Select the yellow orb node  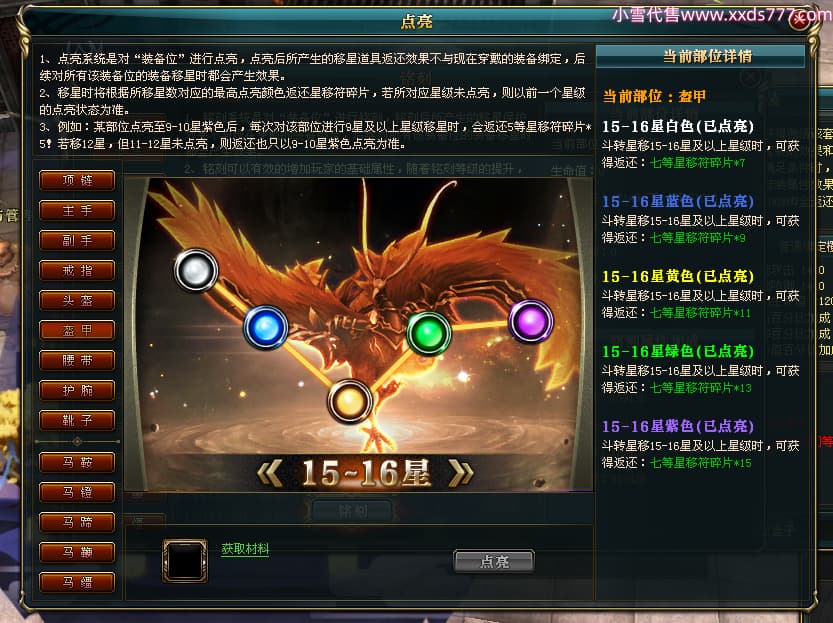350,401
